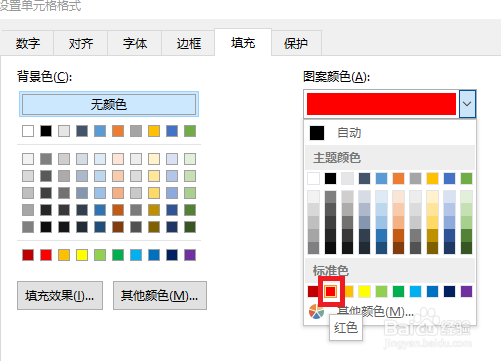The width and height of the screenshot is (501, 361).
Task: Select yellow in background palette bottom row
Action: click(x=82, y=255)
